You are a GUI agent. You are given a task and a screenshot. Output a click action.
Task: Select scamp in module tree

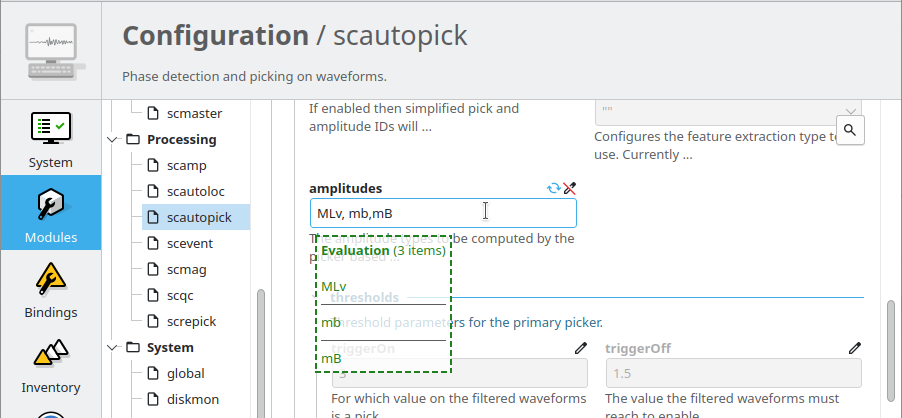click(186, 166)
